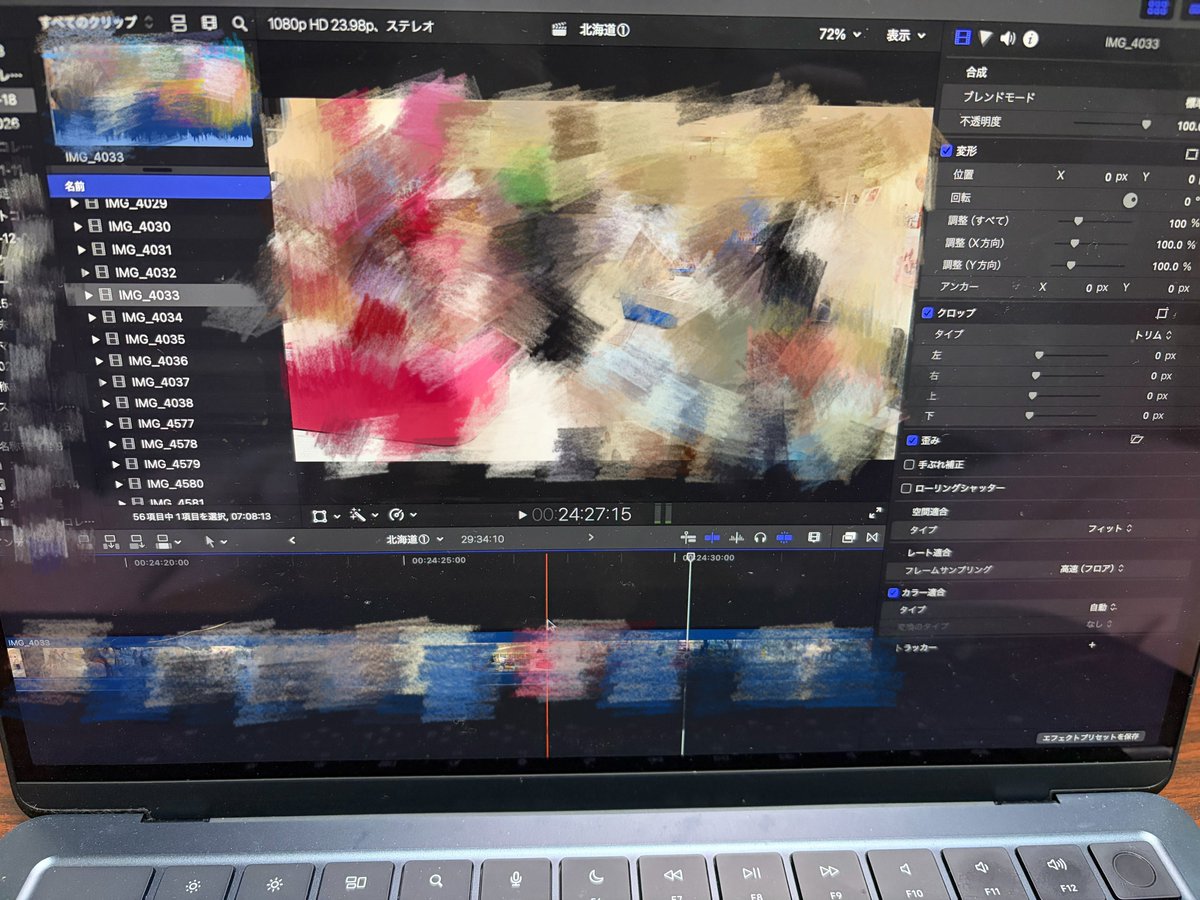This screenshot has height=900, width=1200.
Task: Insert clip into the timeline button
Action: [x=111, y=541]
